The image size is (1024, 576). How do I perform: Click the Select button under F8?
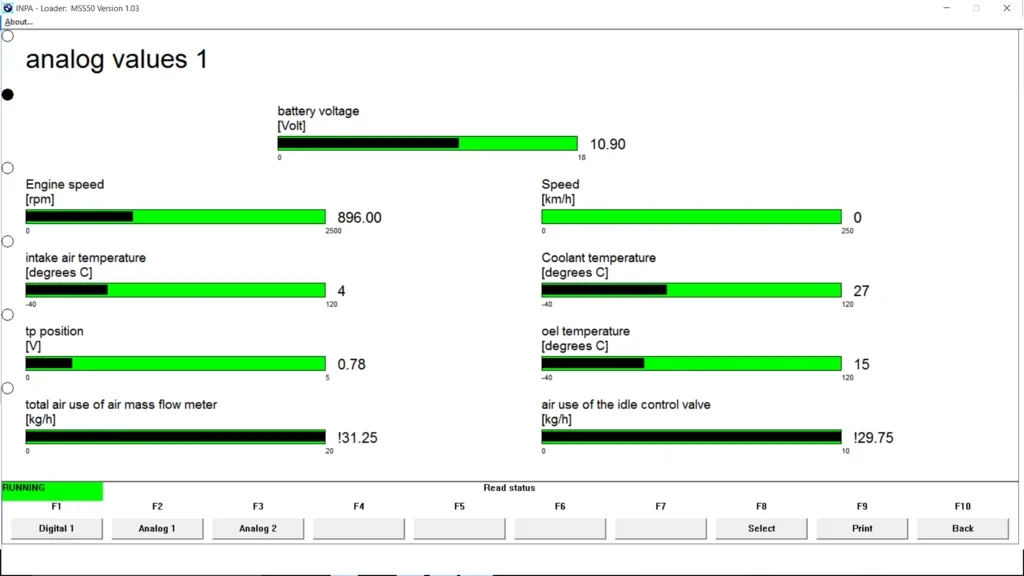coord(761,528)
